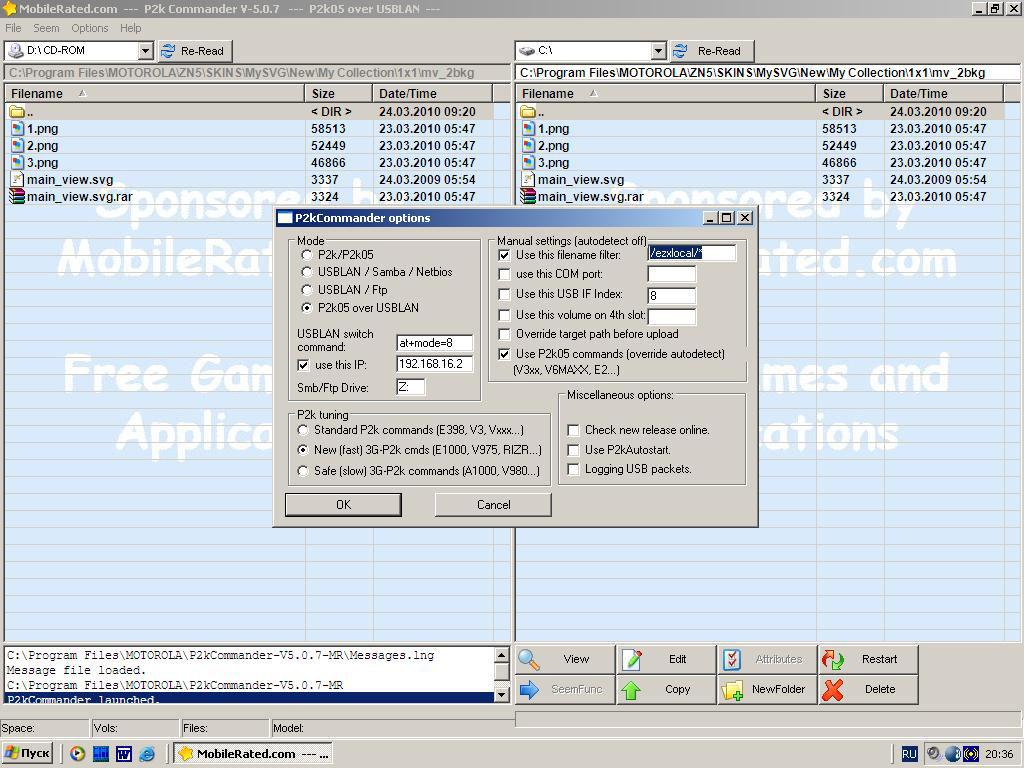This screenshot has height=768, width=1024.
Task: Click the Copy green arrow icon
Action: pos(632,690)
